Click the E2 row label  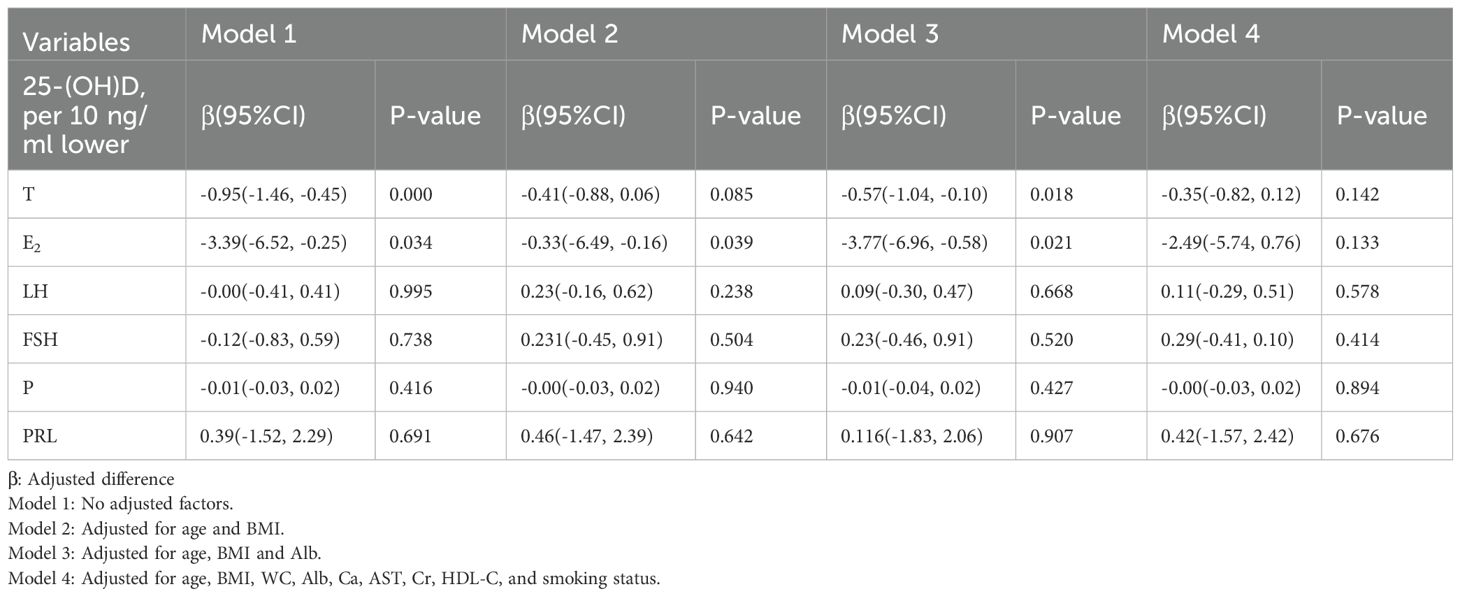32,241
